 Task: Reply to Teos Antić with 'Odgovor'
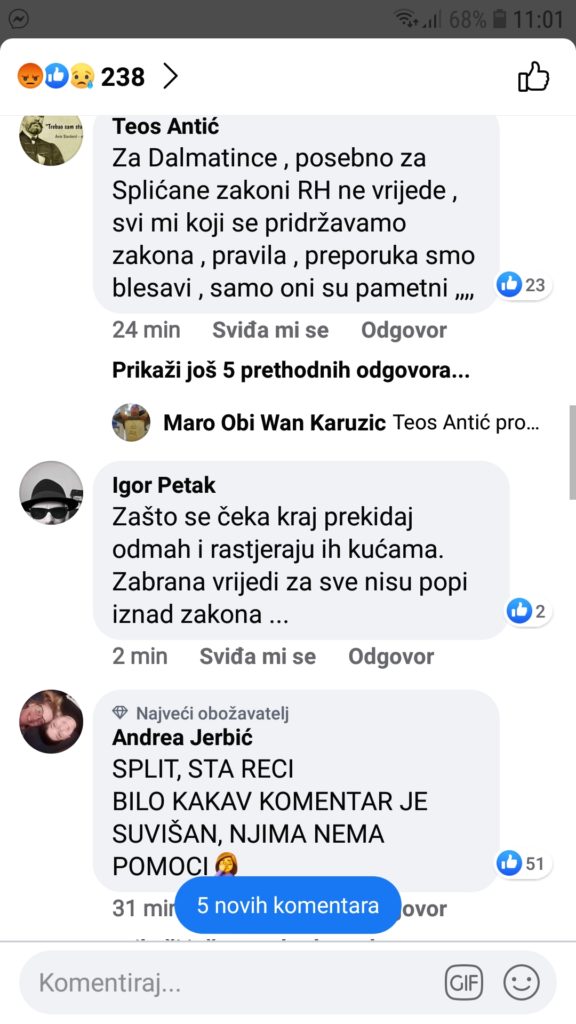tap(404, 330)
